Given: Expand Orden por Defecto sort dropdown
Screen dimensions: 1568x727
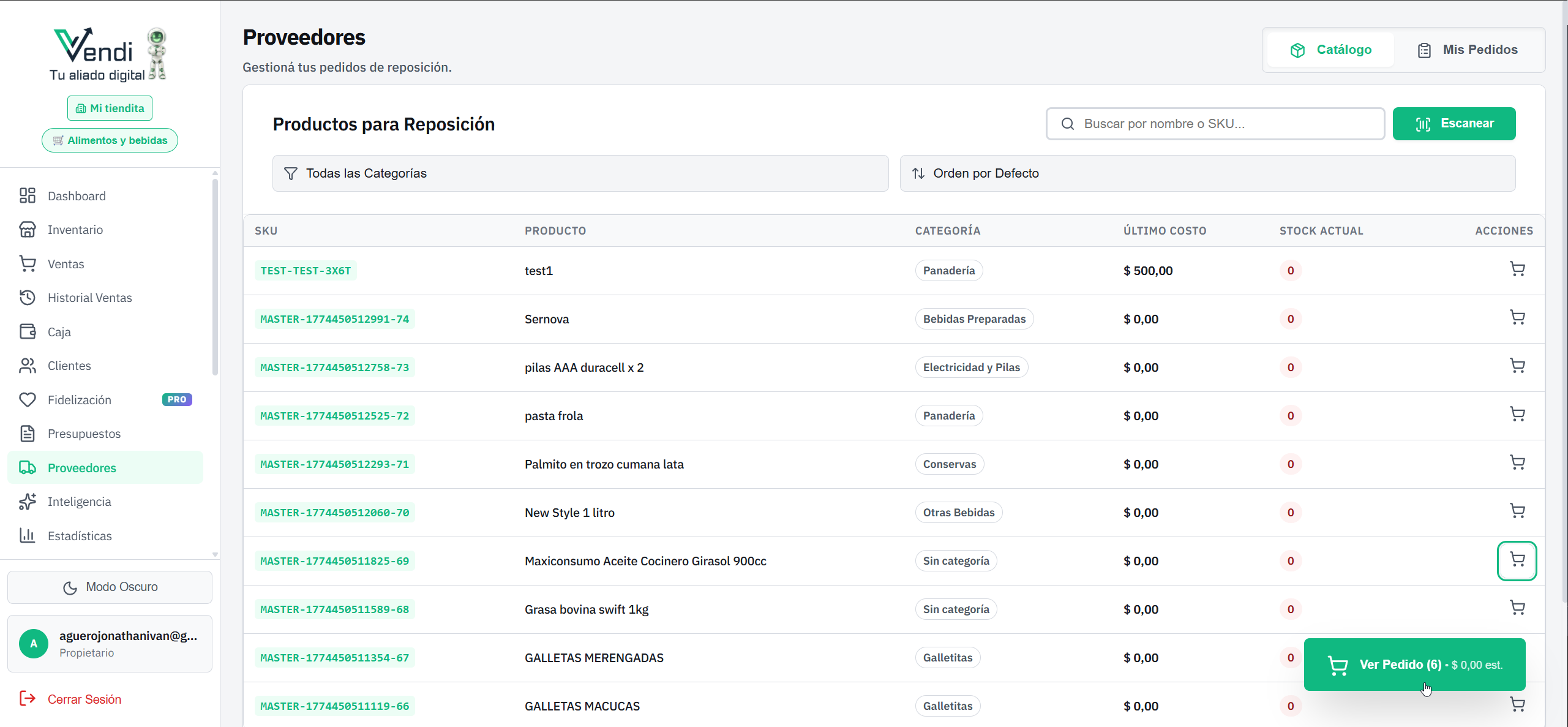Looking at the screenshot, I should pyautogui.click(x=1207, y=173).
